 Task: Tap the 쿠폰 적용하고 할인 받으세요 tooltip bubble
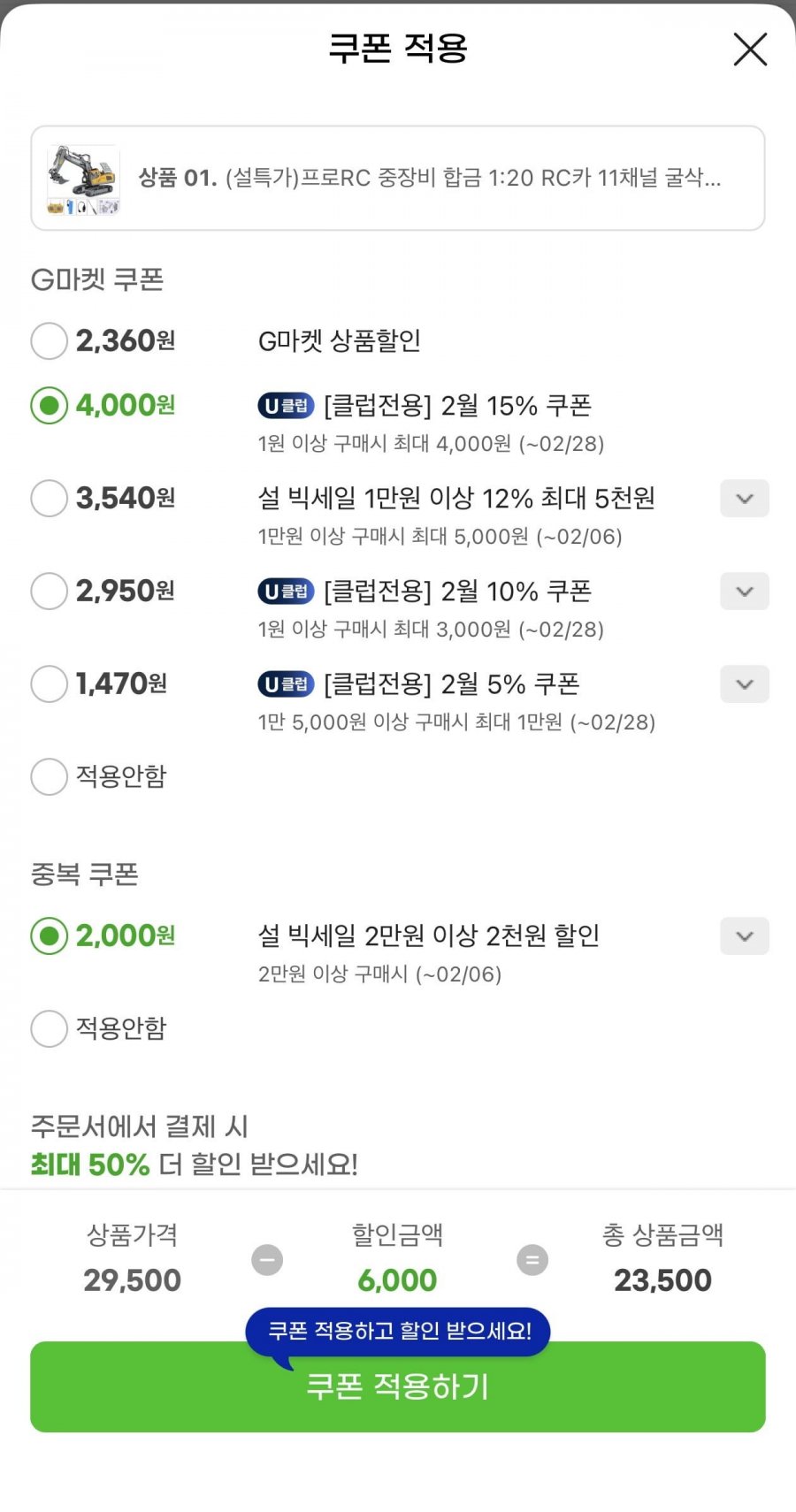coord(399,1331)
